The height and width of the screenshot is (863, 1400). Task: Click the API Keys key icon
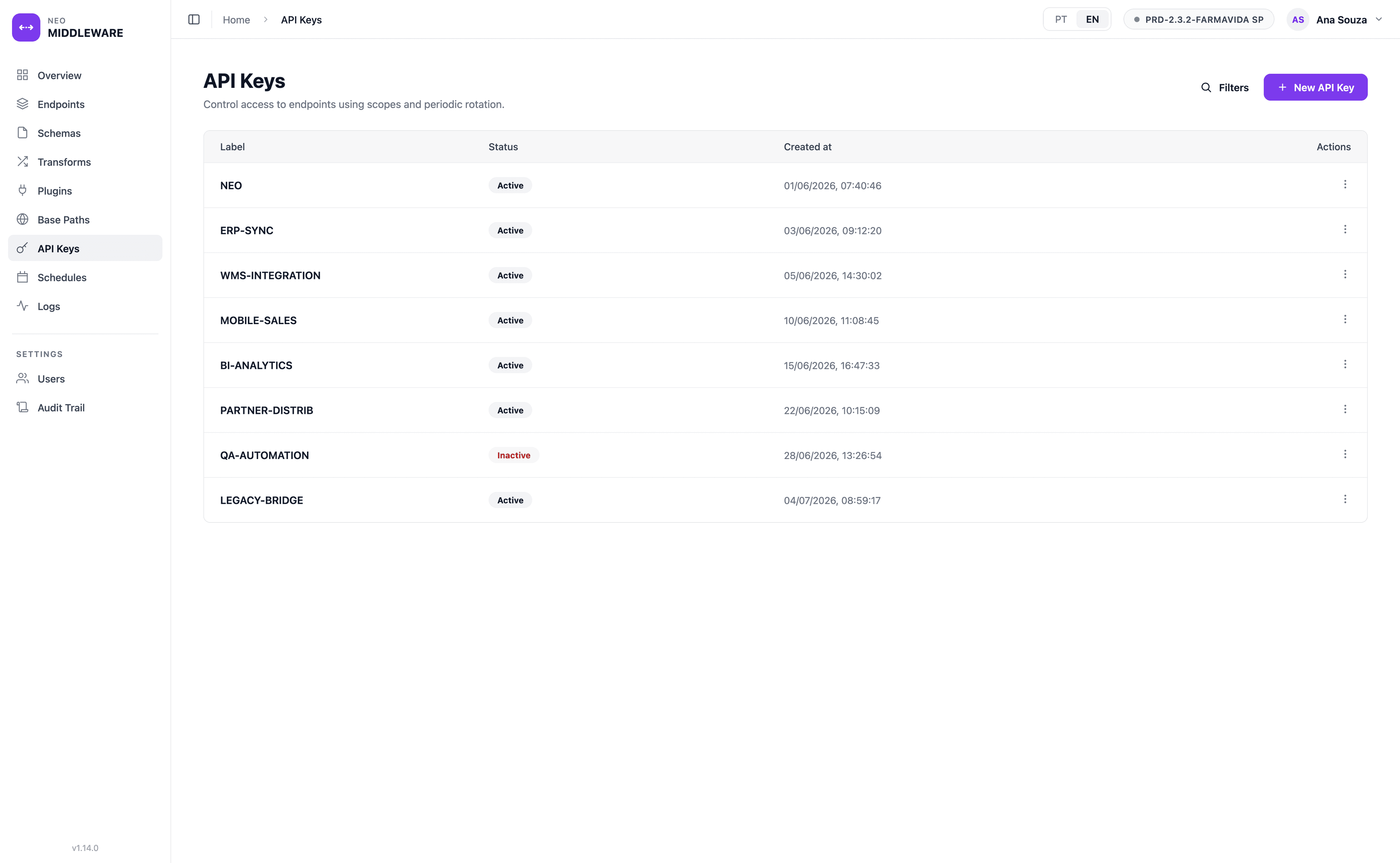pyautogui.click(x=22, y=248)
